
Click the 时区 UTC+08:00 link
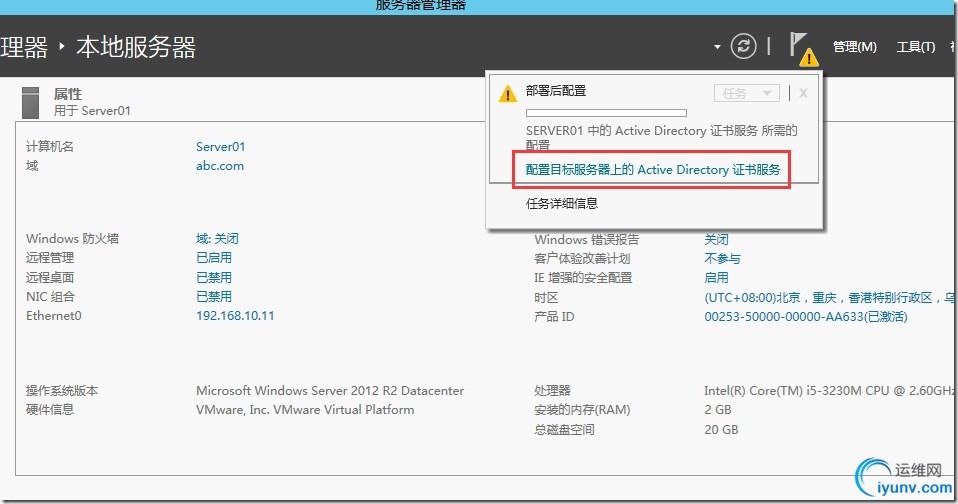click(830, 298)
